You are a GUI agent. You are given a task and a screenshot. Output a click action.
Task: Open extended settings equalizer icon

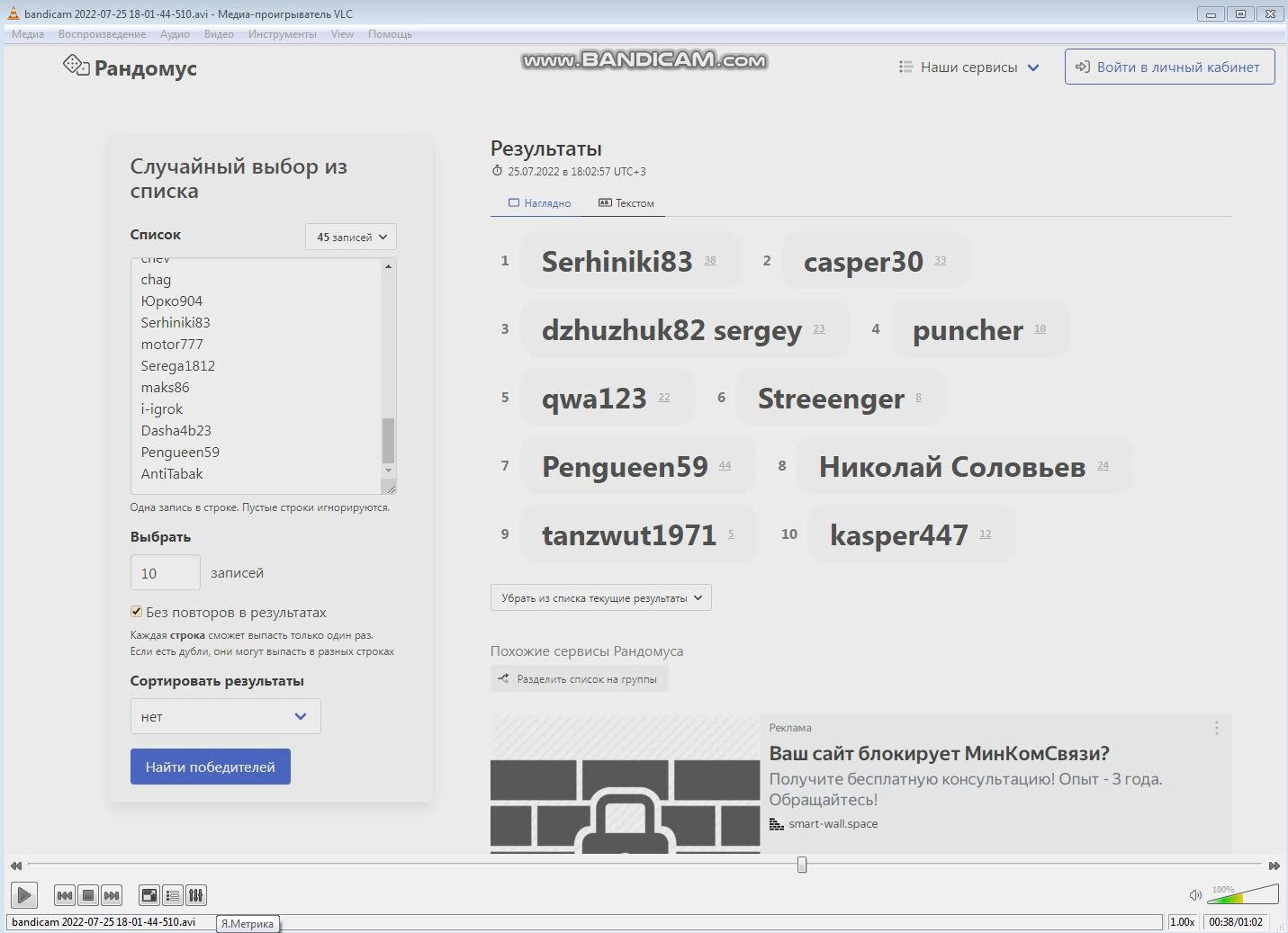tap(196, 895)
